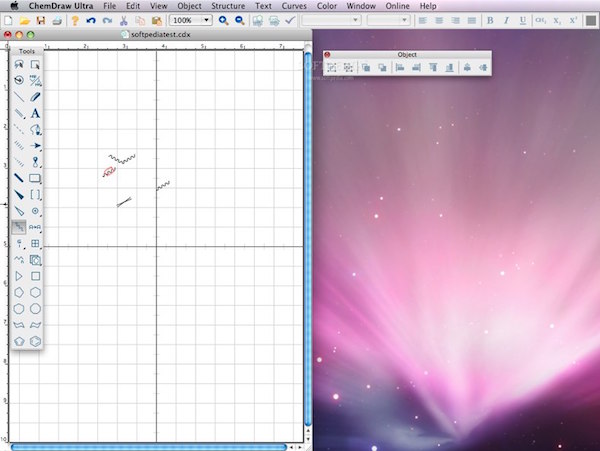Select the Text tool in Tools palette

[36, 113]
